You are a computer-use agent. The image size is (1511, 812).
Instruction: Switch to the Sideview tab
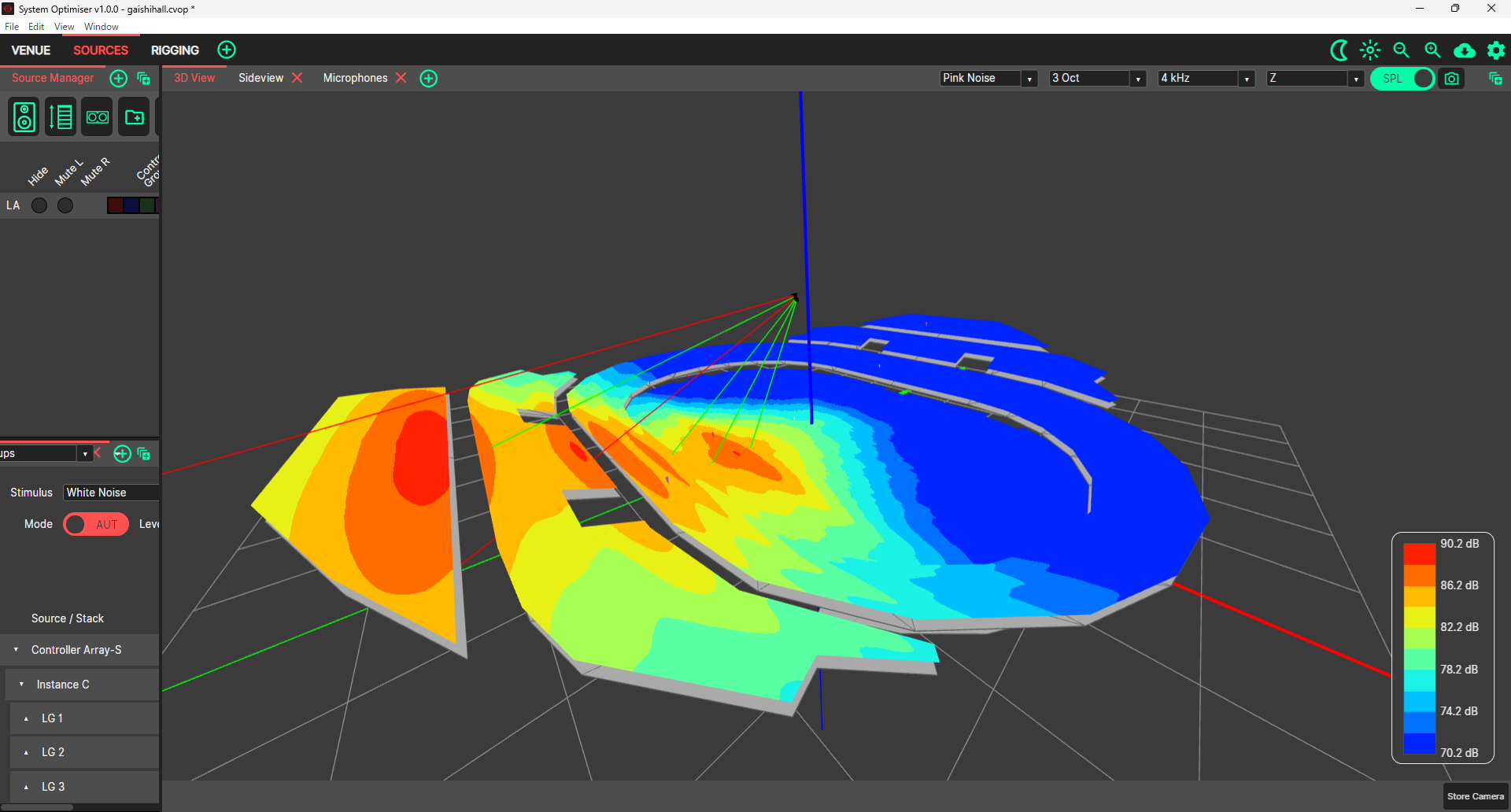[x=260, y=78]
